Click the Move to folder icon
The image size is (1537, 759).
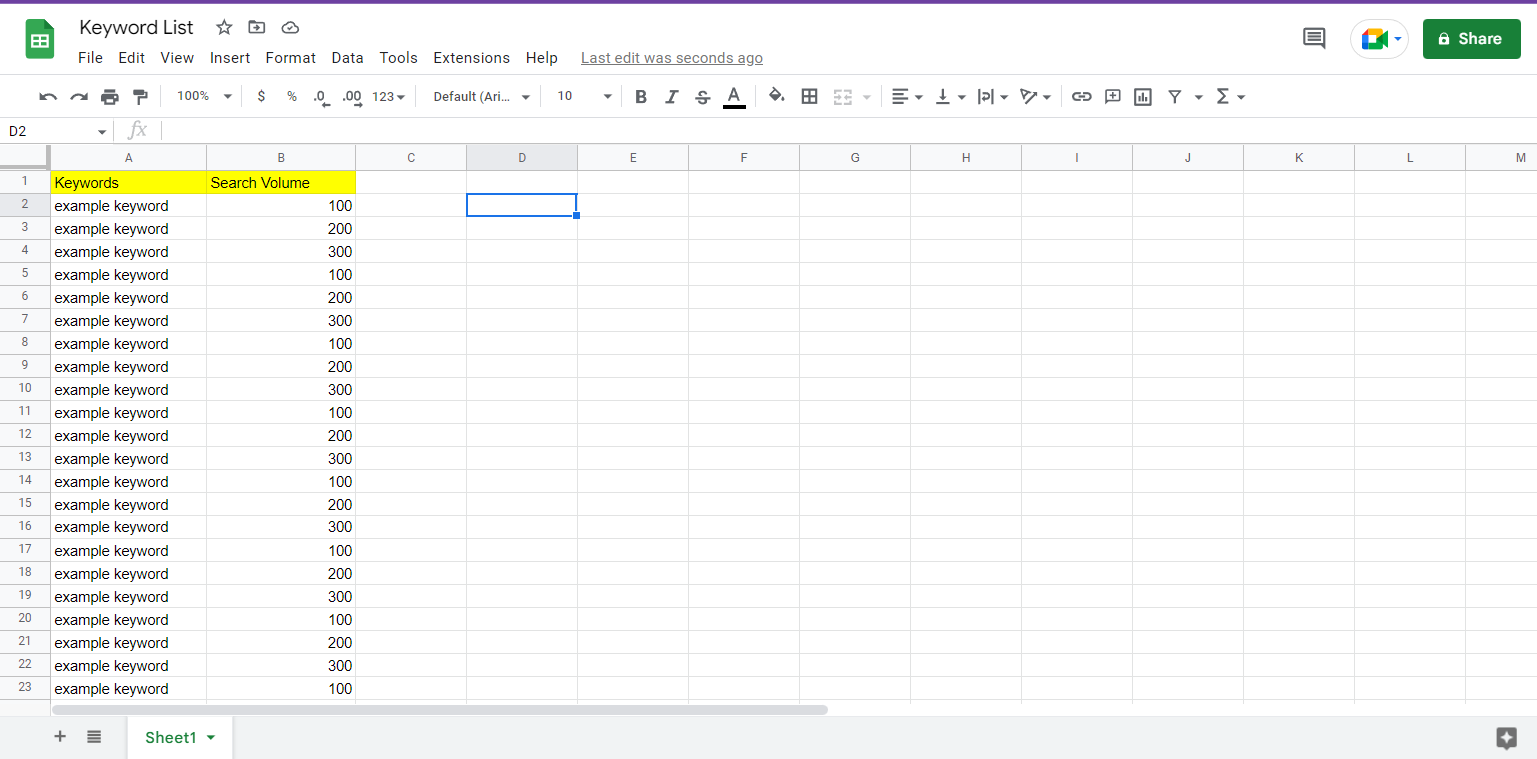pos(257,27)
